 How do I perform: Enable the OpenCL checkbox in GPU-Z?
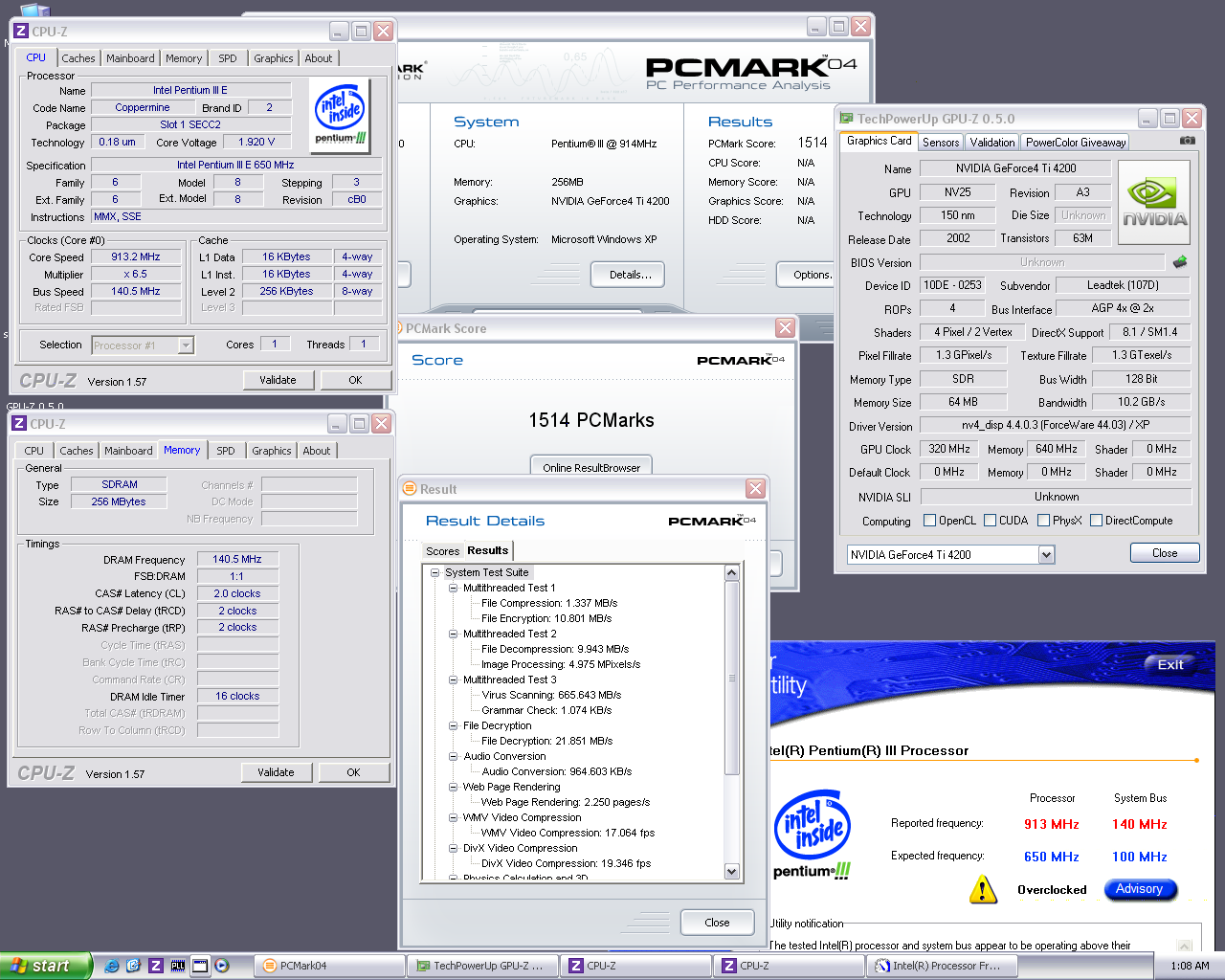coord(929,521)
